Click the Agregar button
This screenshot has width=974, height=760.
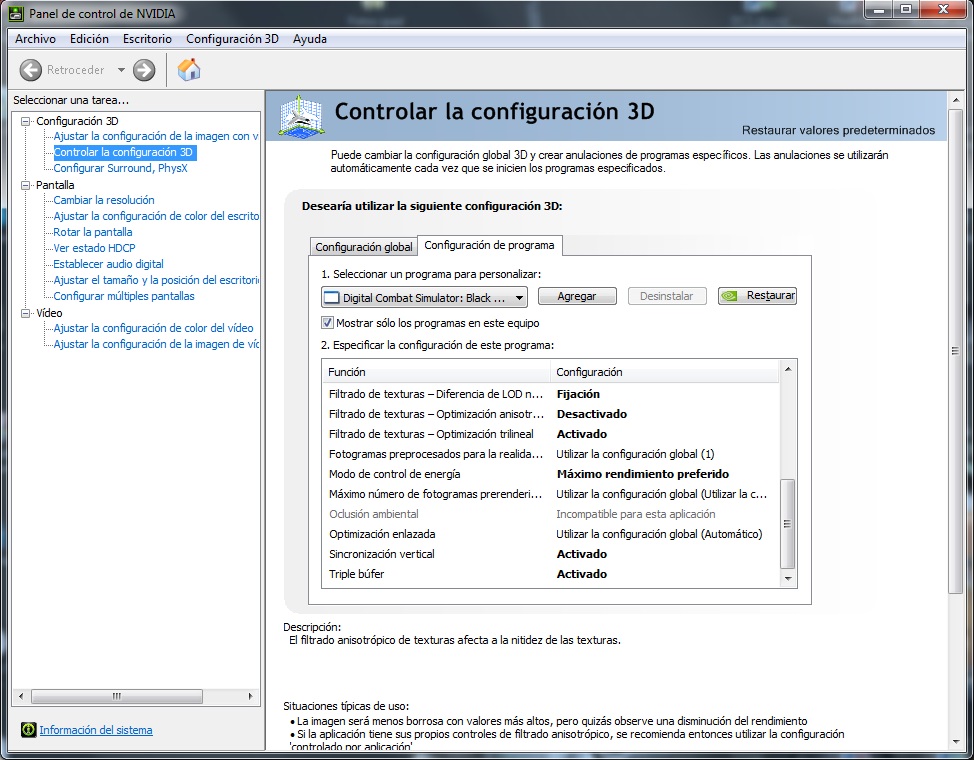tap(577, 296)
